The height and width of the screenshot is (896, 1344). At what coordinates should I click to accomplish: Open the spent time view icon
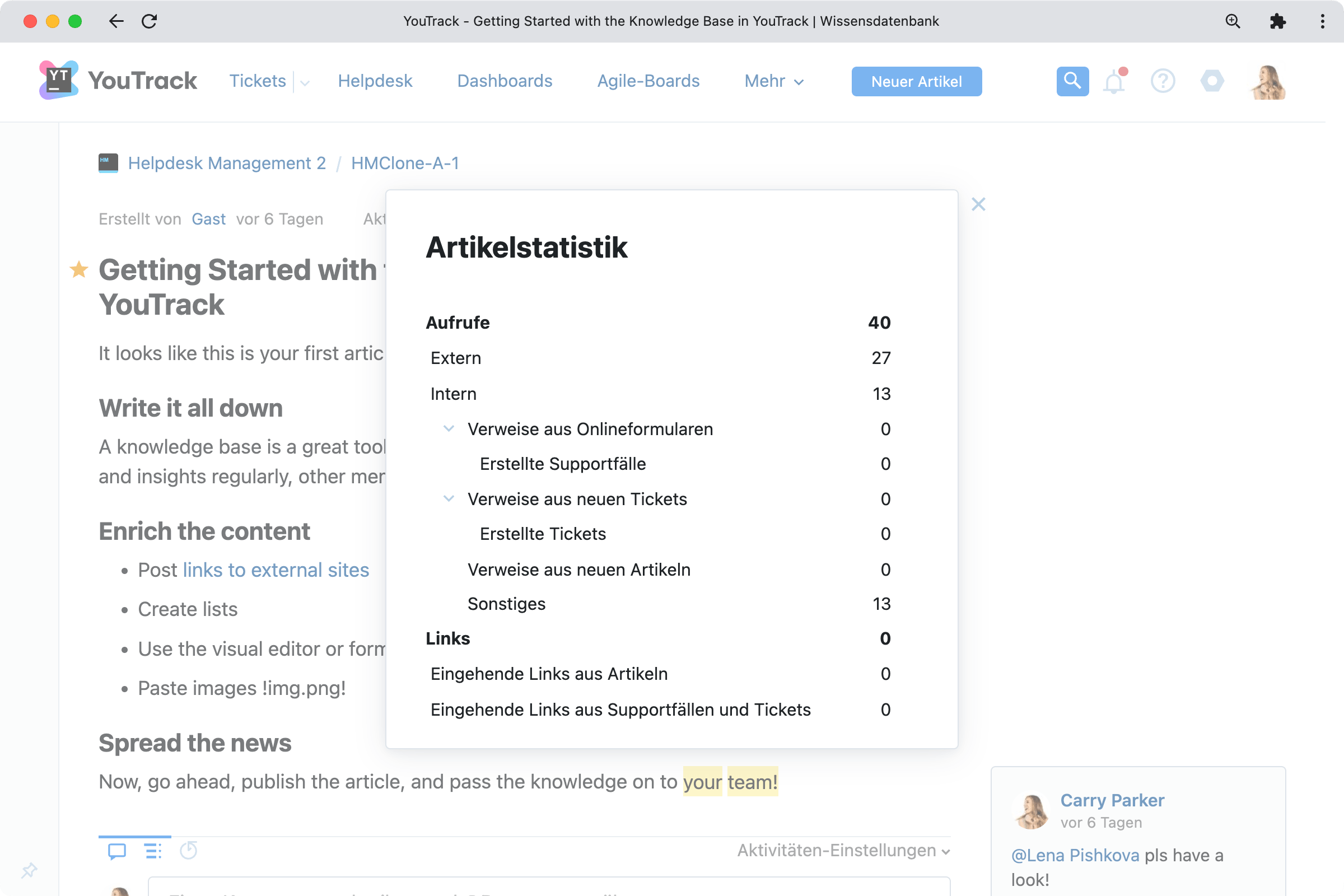pyautogui.click(x=189, y=851)
